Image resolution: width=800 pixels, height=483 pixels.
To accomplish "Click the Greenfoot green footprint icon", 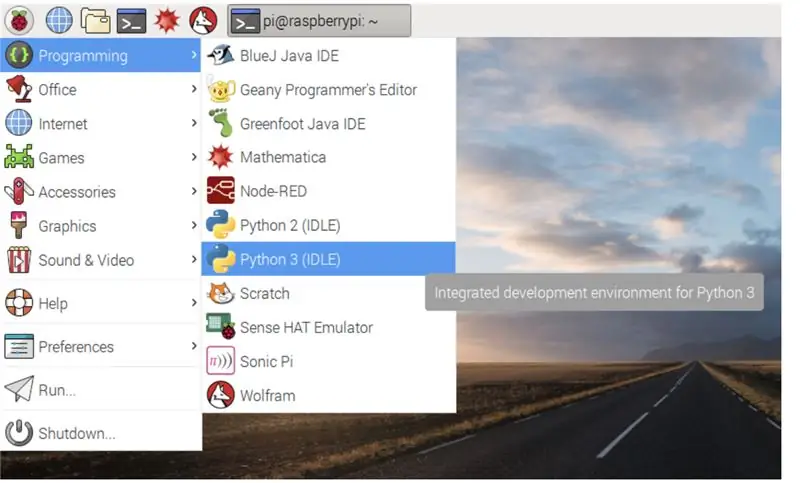I will pos(220,123).
